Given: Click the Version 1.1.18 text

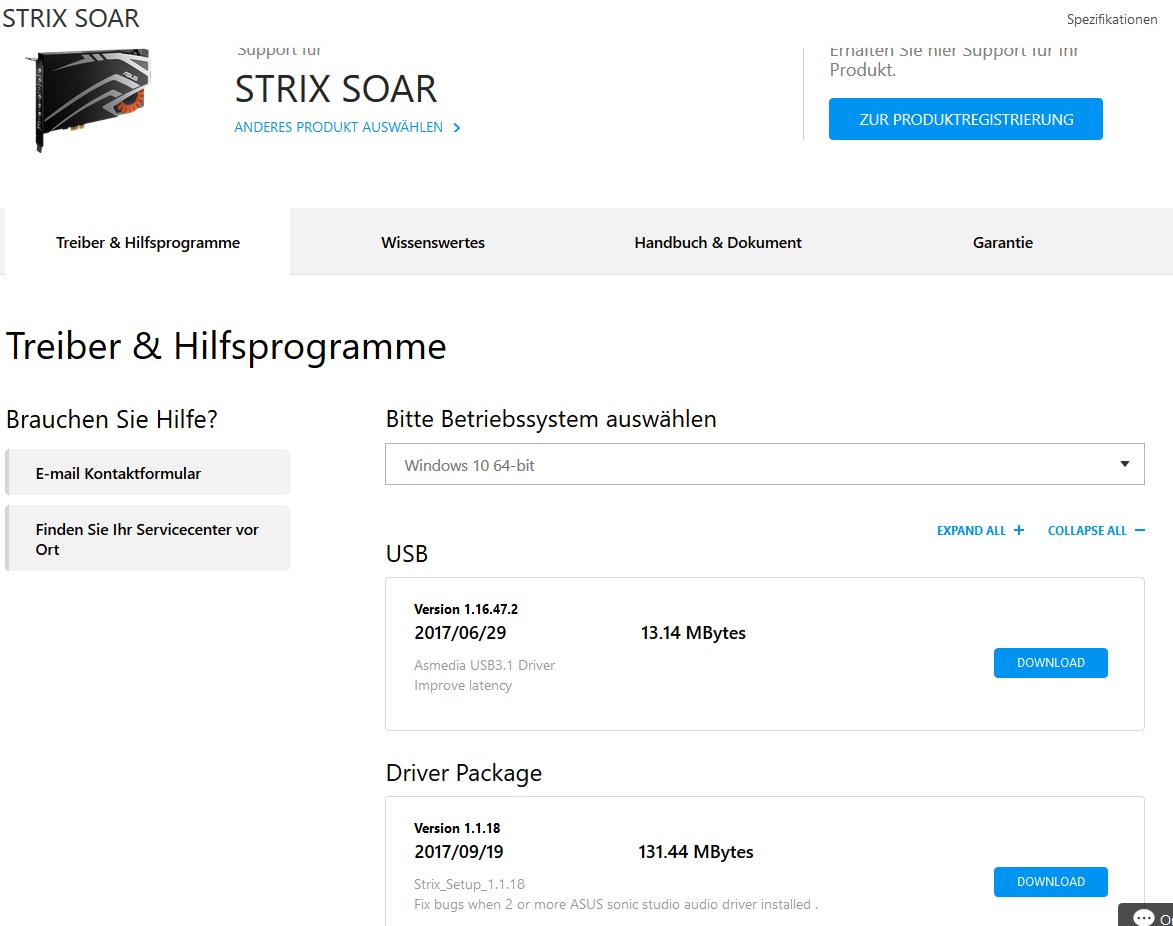Looking at the screenshot, I should tap(457, 829).
